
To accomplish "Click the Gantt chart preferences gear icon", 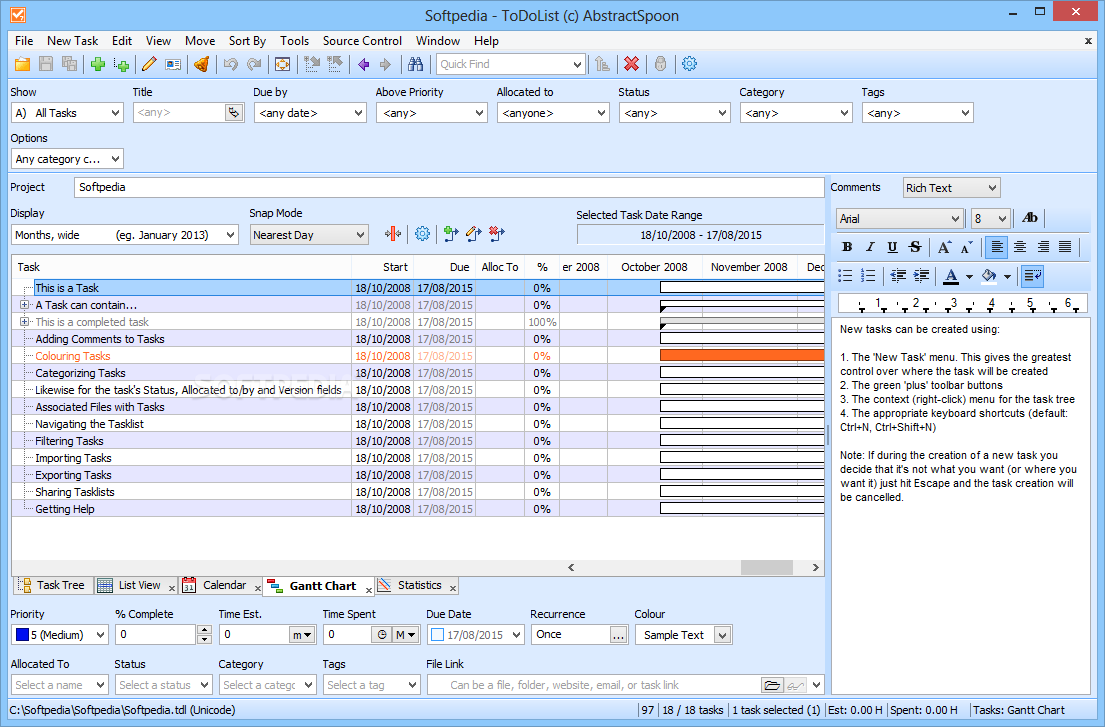I will [x=422, y=234].
